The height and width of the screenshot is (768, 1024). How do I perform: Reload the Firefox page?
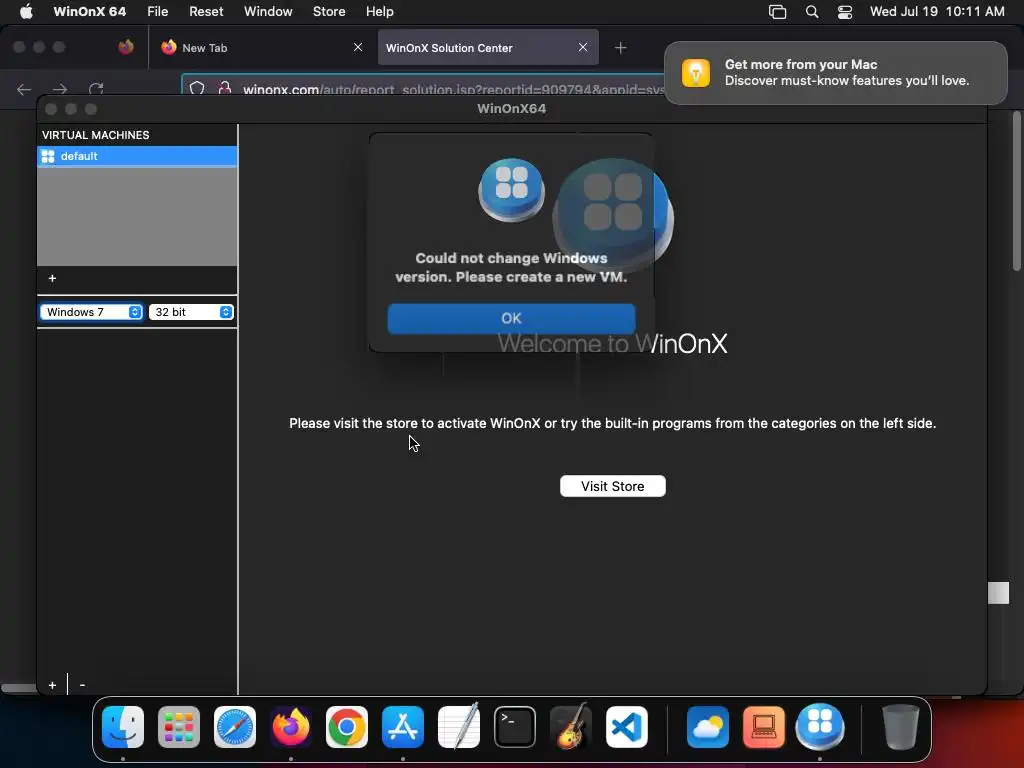(96, 89)
